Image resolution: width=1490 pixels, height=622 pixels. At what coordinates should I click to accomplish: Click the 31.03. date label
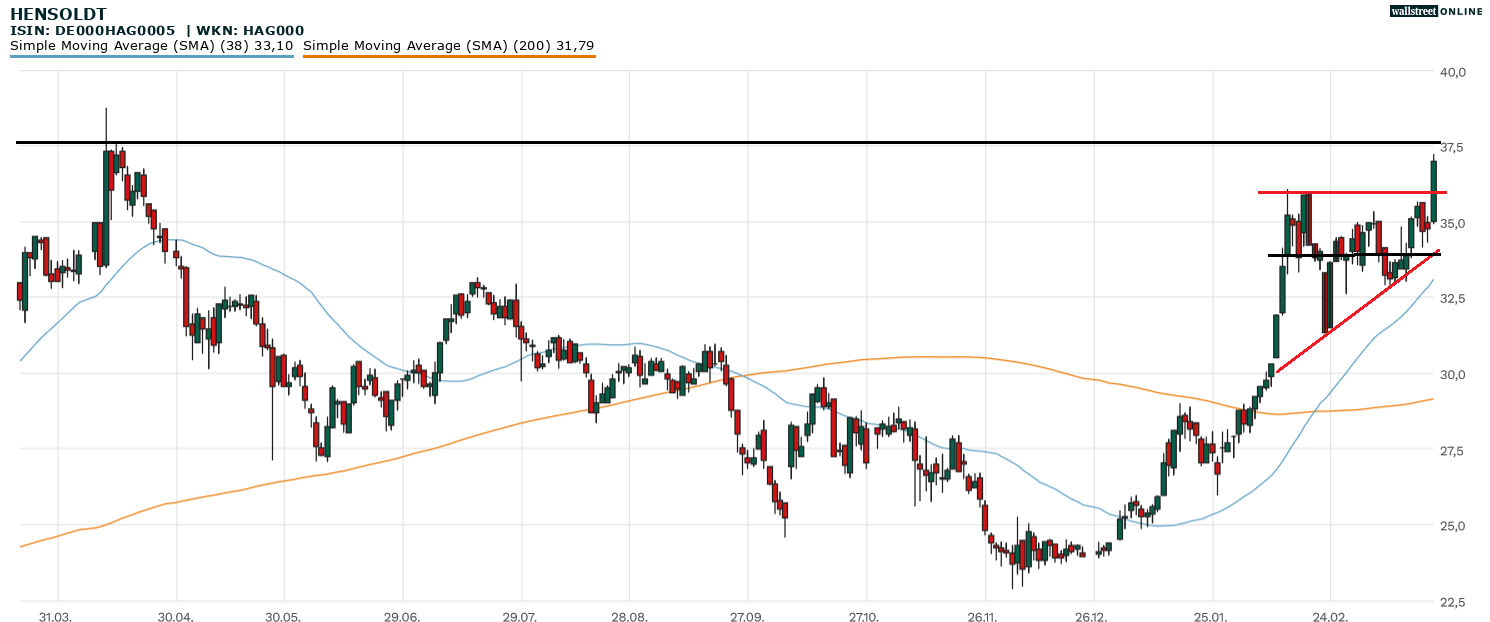coord(56,617)
